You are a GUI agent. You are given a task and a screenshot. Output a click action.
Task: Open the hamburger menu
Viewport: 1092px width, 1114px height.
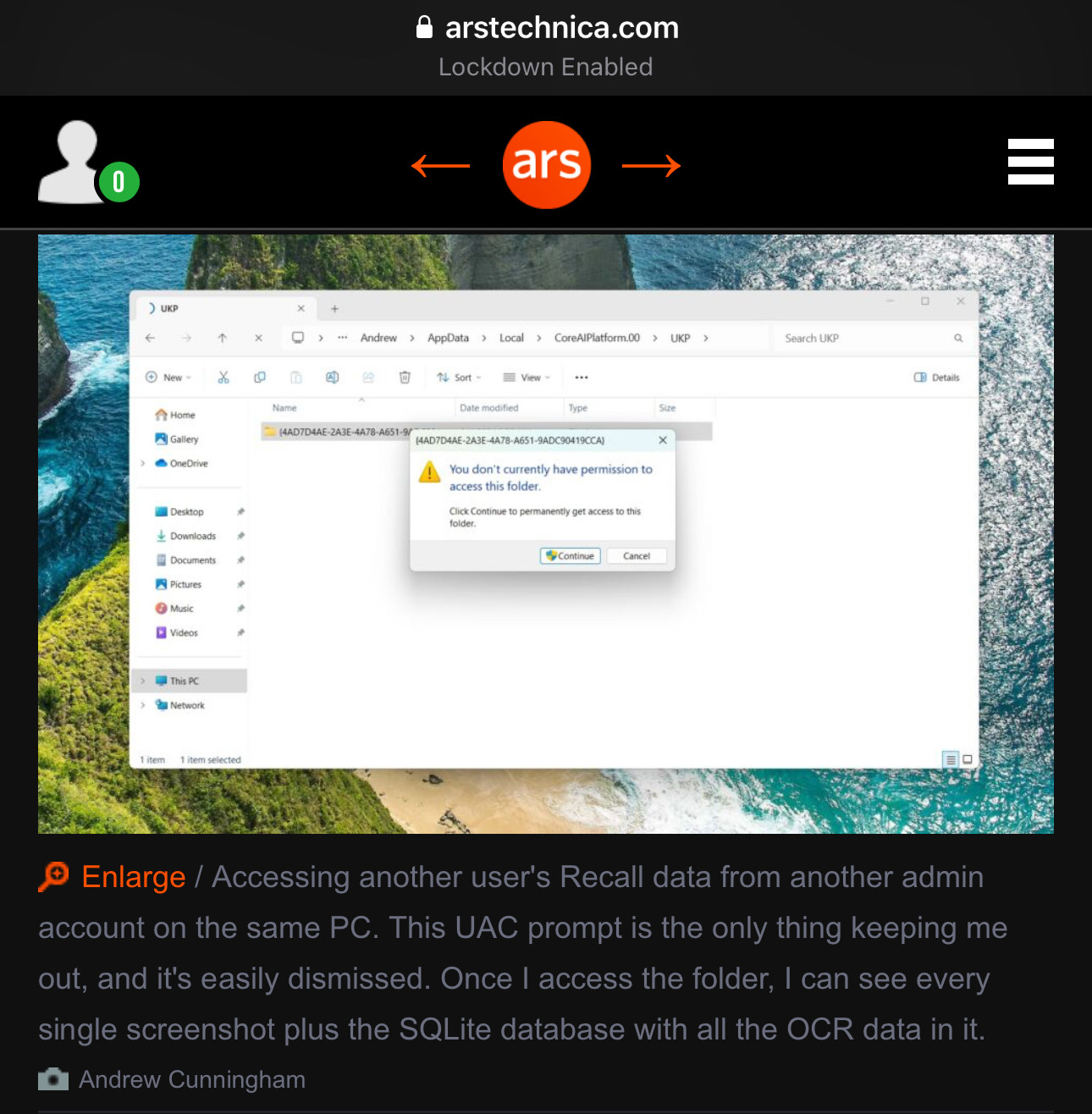(1030, 162)
